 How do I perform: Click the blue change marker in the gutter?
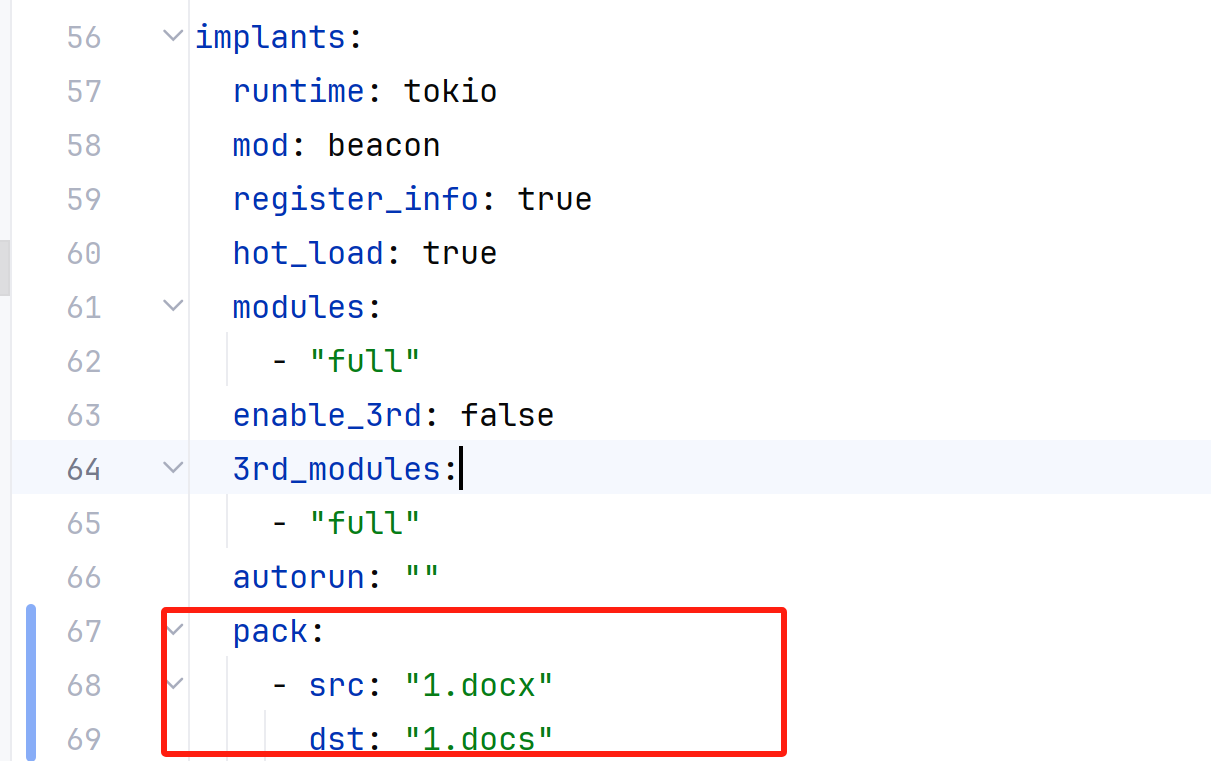30,684
